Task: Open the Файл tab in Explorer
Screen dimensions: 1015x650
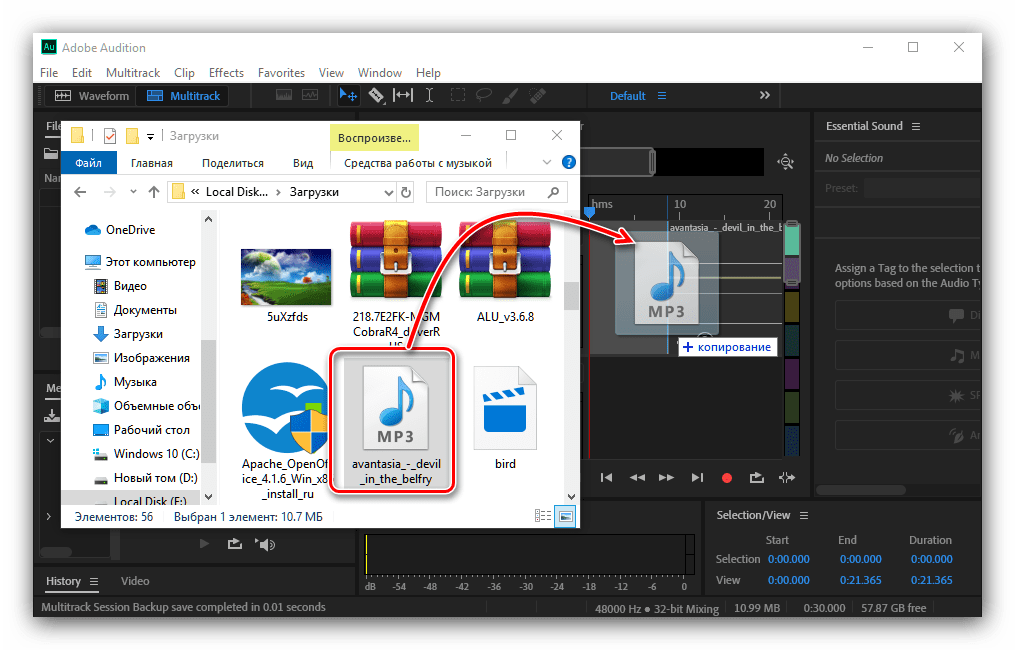Action: [x=88, y=163]
